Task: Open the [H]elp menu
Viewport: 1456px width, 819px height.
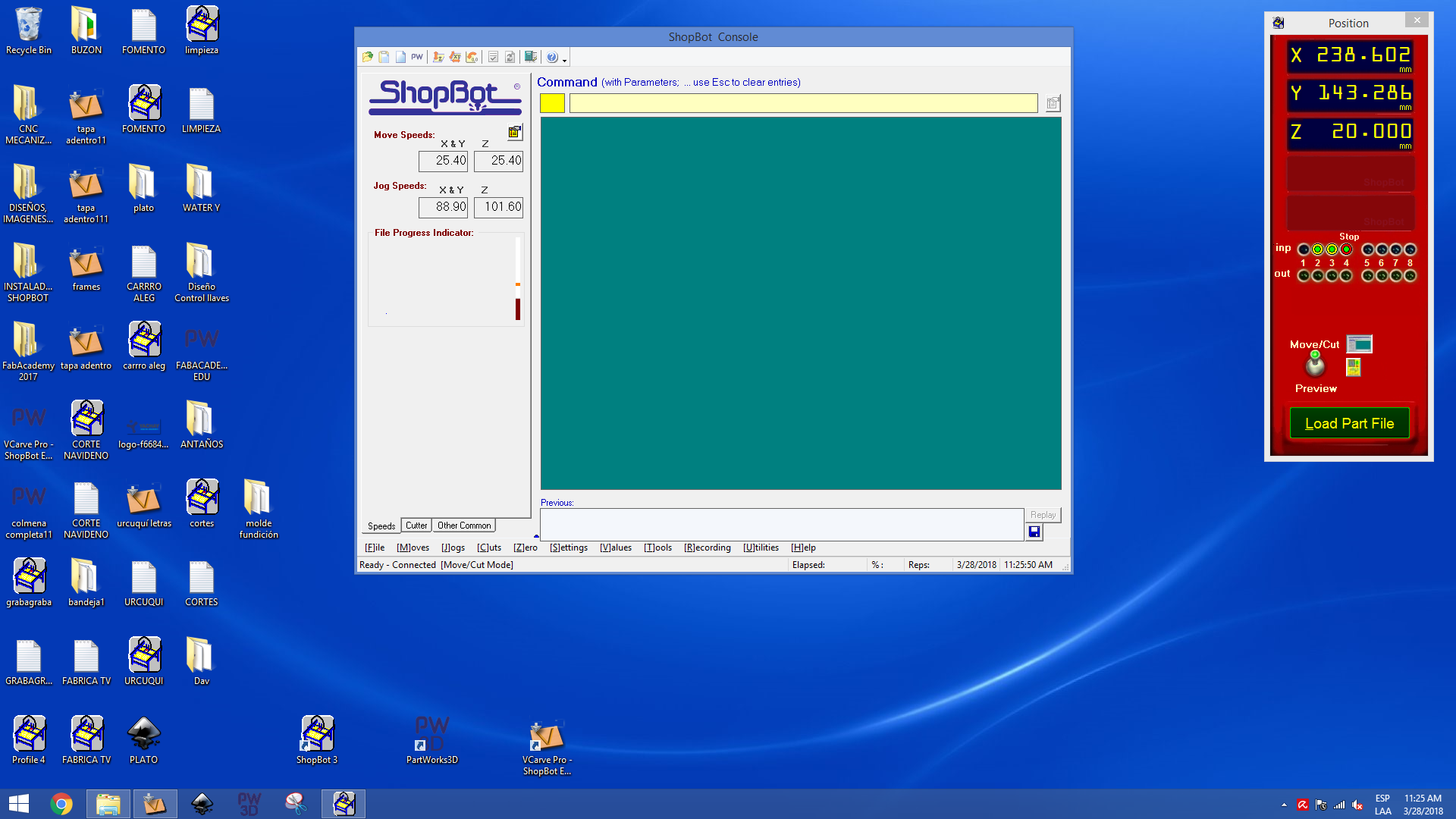Action: 803,548
